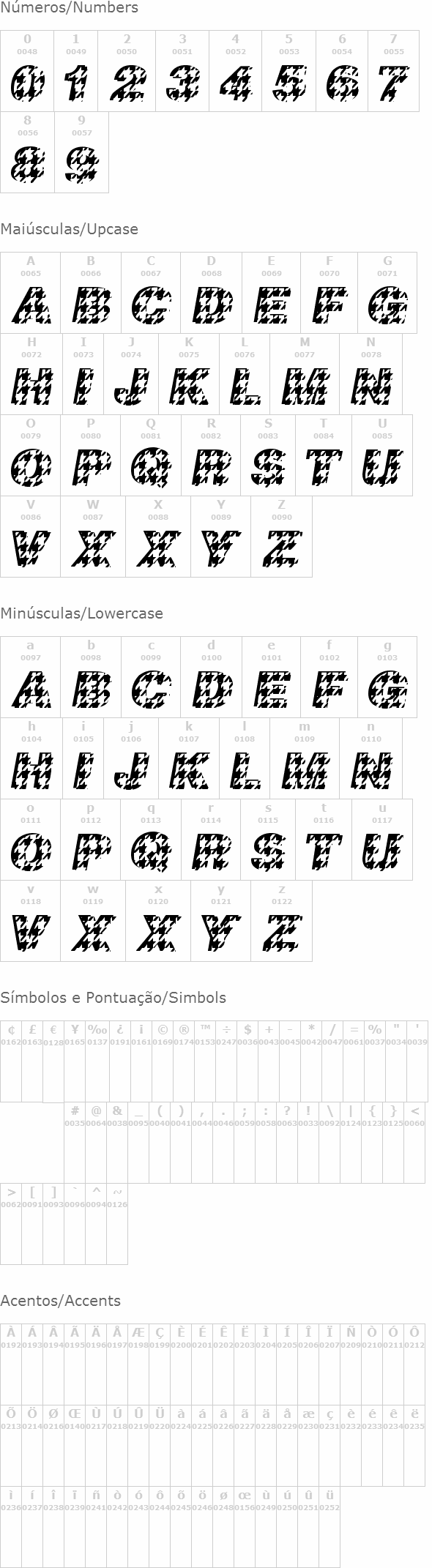Click uppercase M glyph code 0077
Viewport: 432px width, 1568px height.
tap(305, 375)
